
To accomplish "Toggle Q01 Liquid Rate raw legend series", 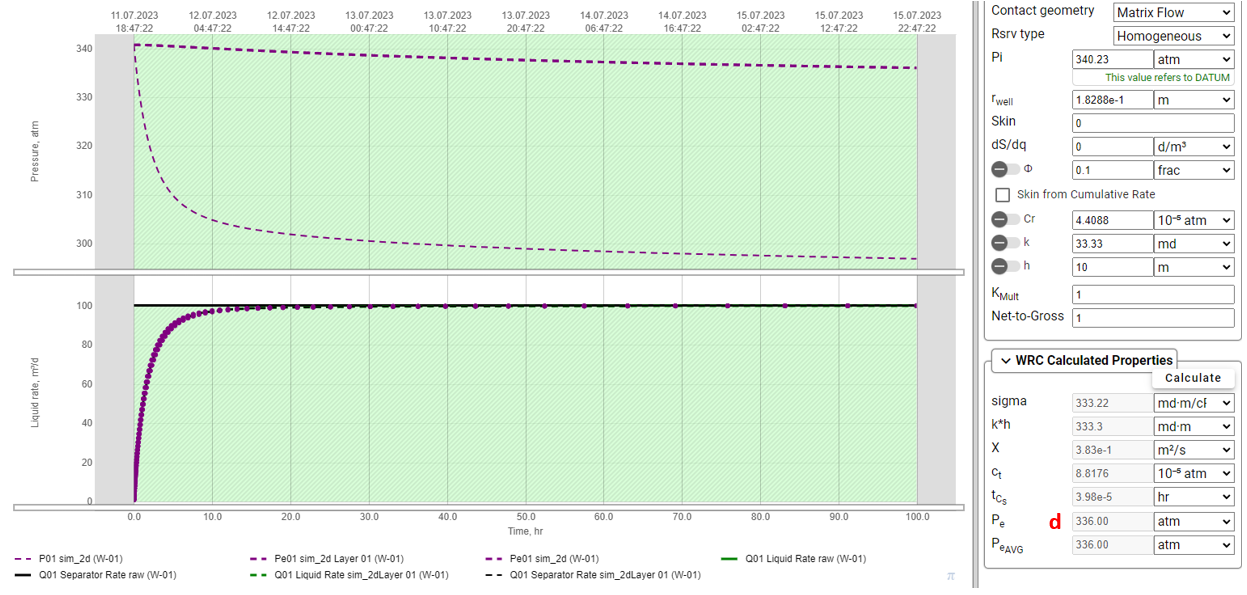I will [793, 559].
